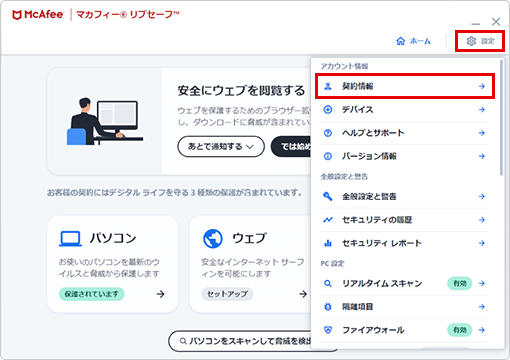Viewport: 510px width, 360px height.
Task: Click arrow on ヘルプとサポート row
Action: click(x=482, y=133)
